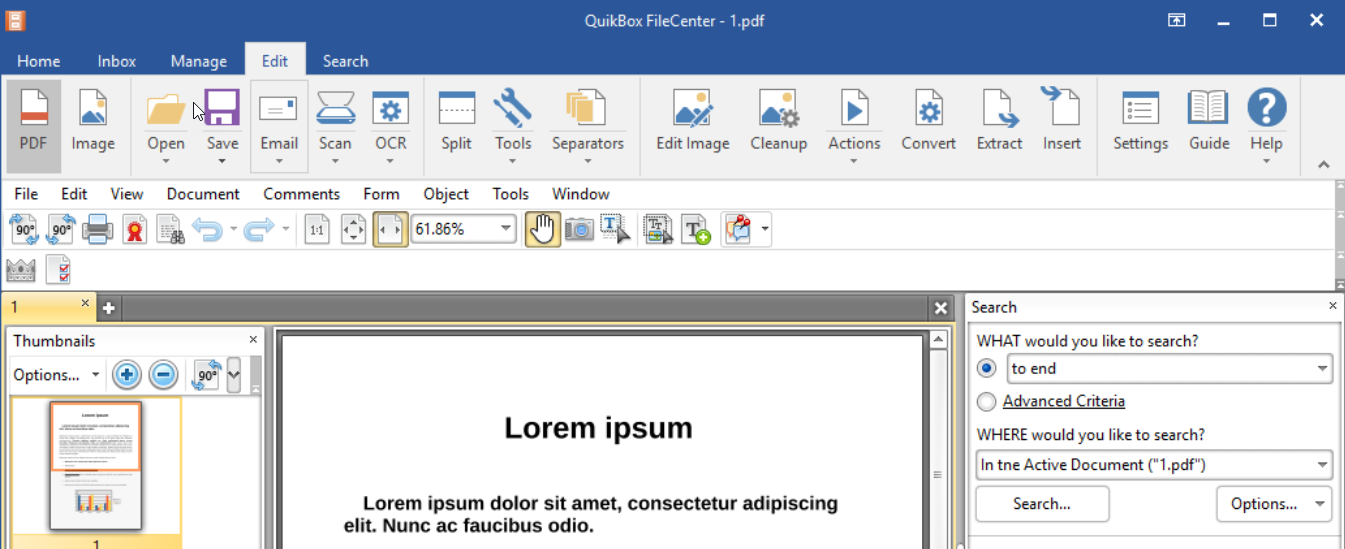Select the 'to end' search radio button
Screen dimensions: 1345x549
(987, 368)
